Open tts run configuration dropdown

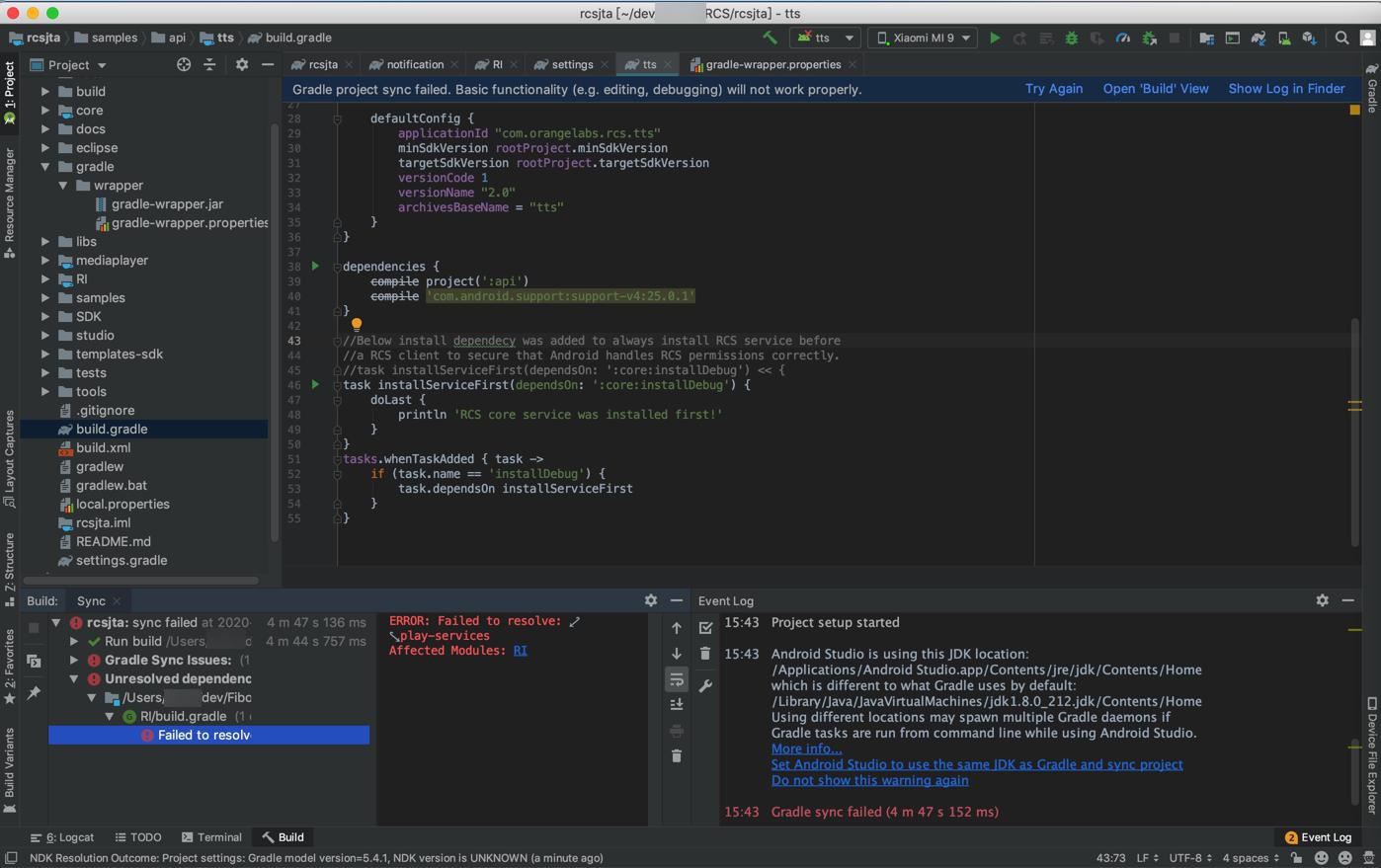823,38
